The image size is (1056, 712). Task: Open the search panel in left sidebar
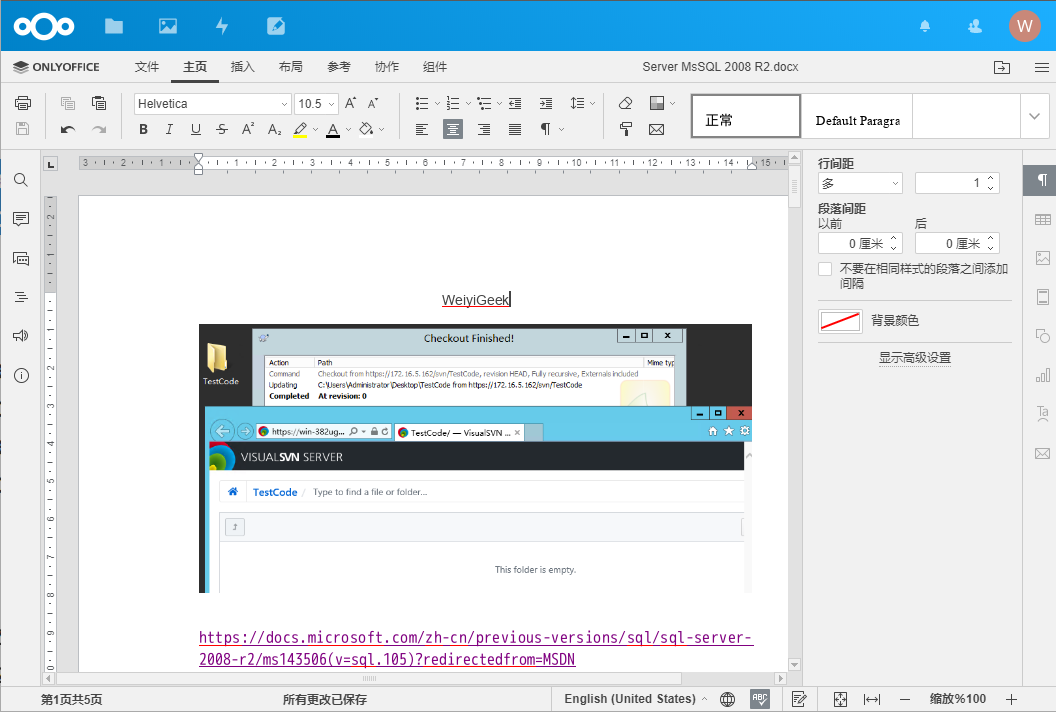21,180
